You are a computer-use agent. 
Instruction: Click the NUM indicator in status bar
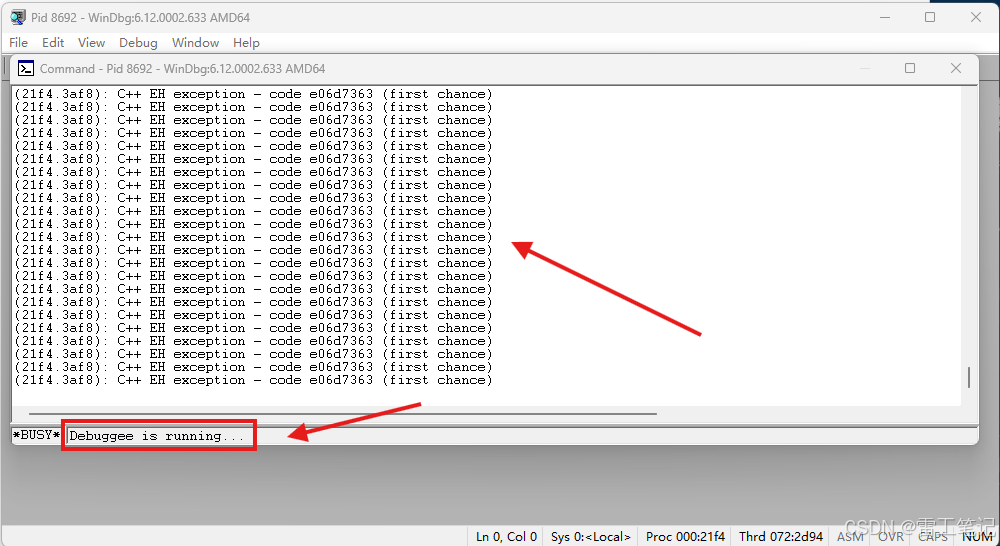tap(976, 536)
